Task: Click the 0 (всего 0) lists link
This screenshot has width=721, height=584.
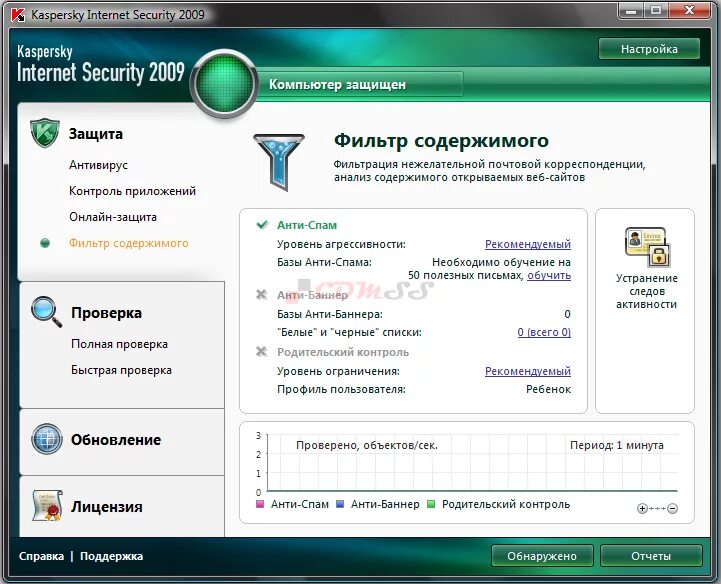Action: [x=544, y=332]
